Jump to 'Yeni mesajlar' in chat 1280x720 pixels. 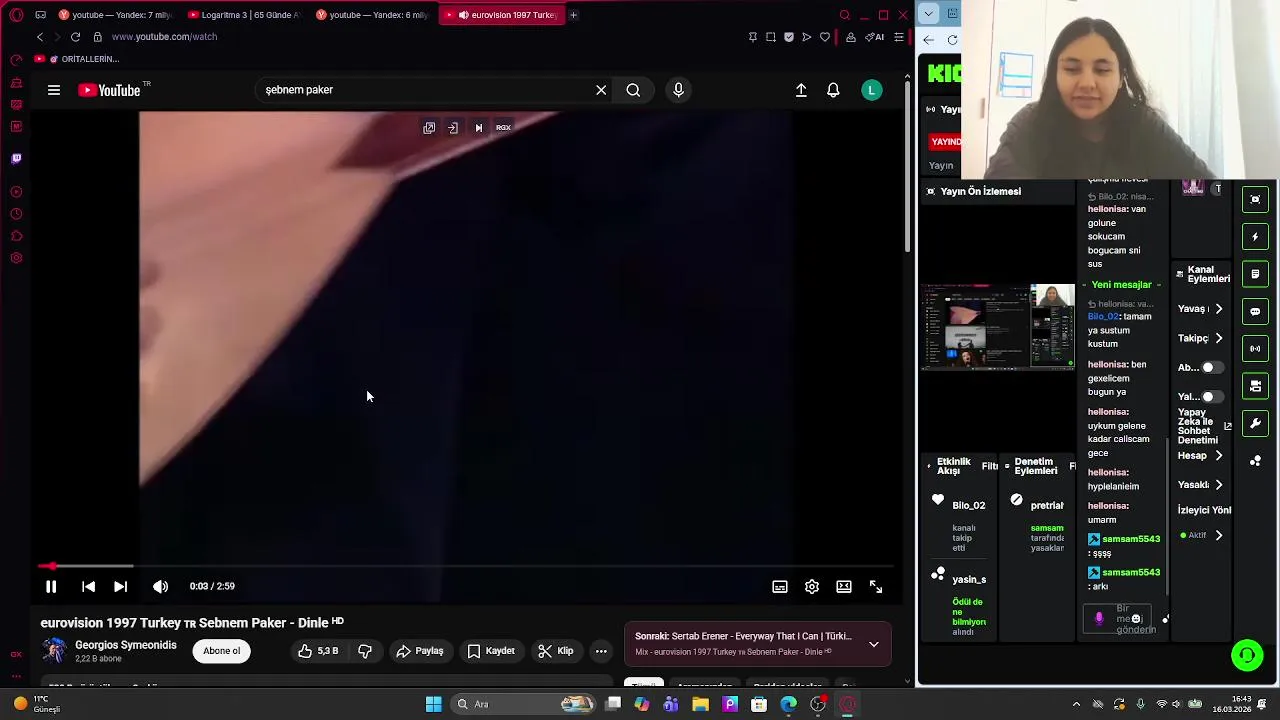[x=1121, y=285]
